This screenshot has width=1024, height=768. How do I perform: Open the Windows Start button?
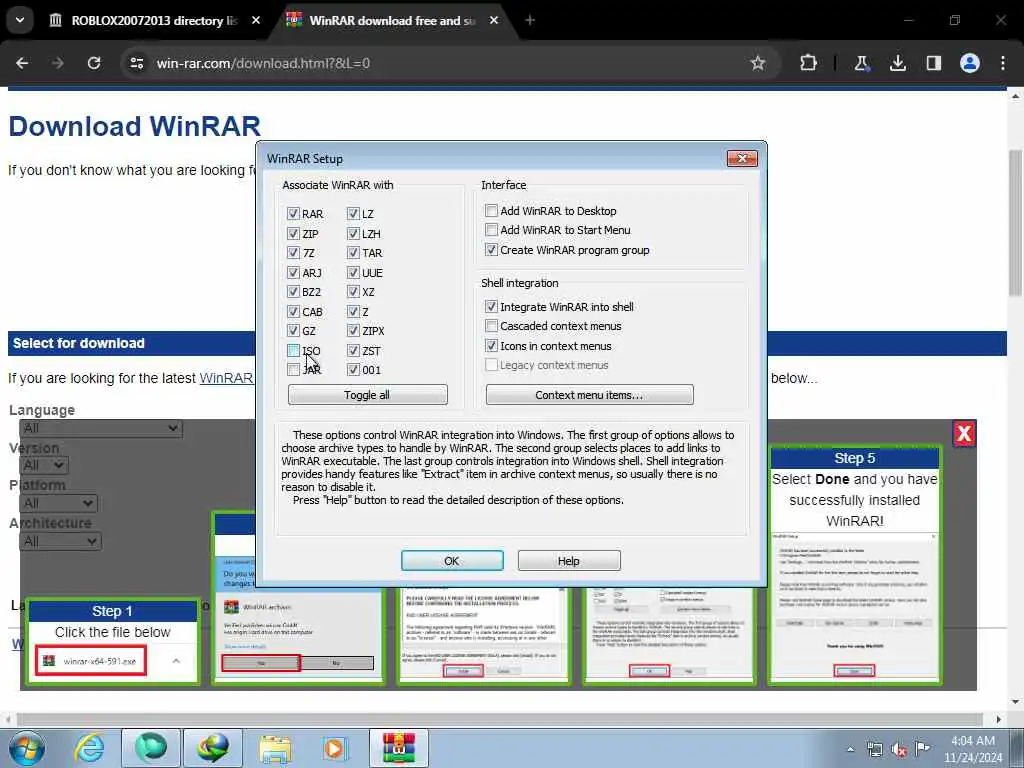click(26, 748)
